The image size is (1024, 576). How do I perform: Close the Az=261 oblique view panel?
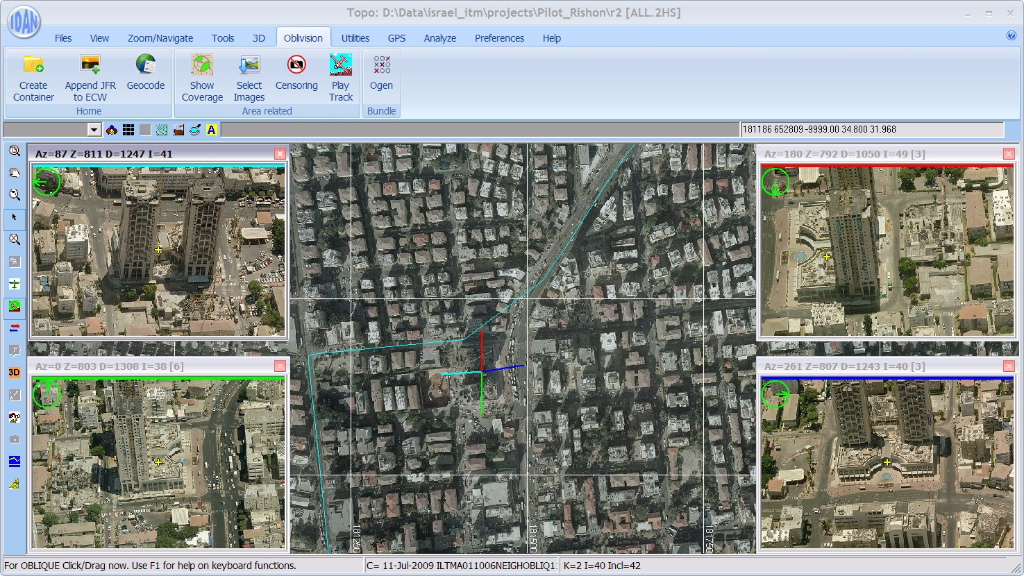(1008, 367)
